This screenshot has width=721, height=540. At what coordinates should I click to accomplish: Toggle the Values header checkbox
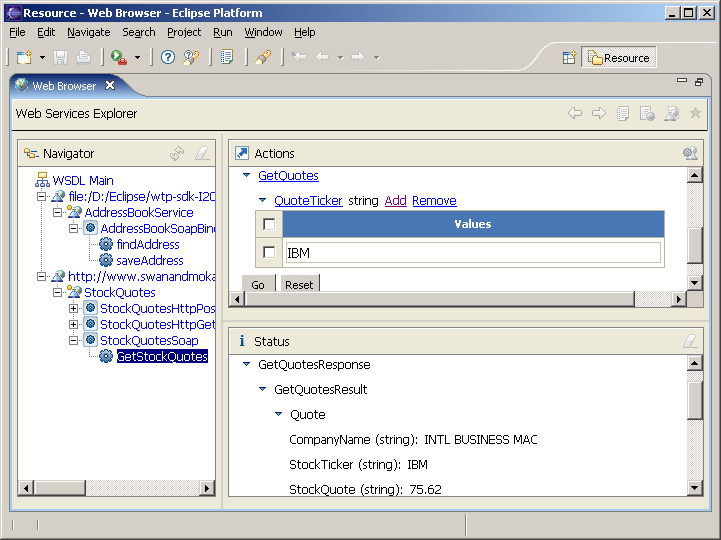coord(269,224)
